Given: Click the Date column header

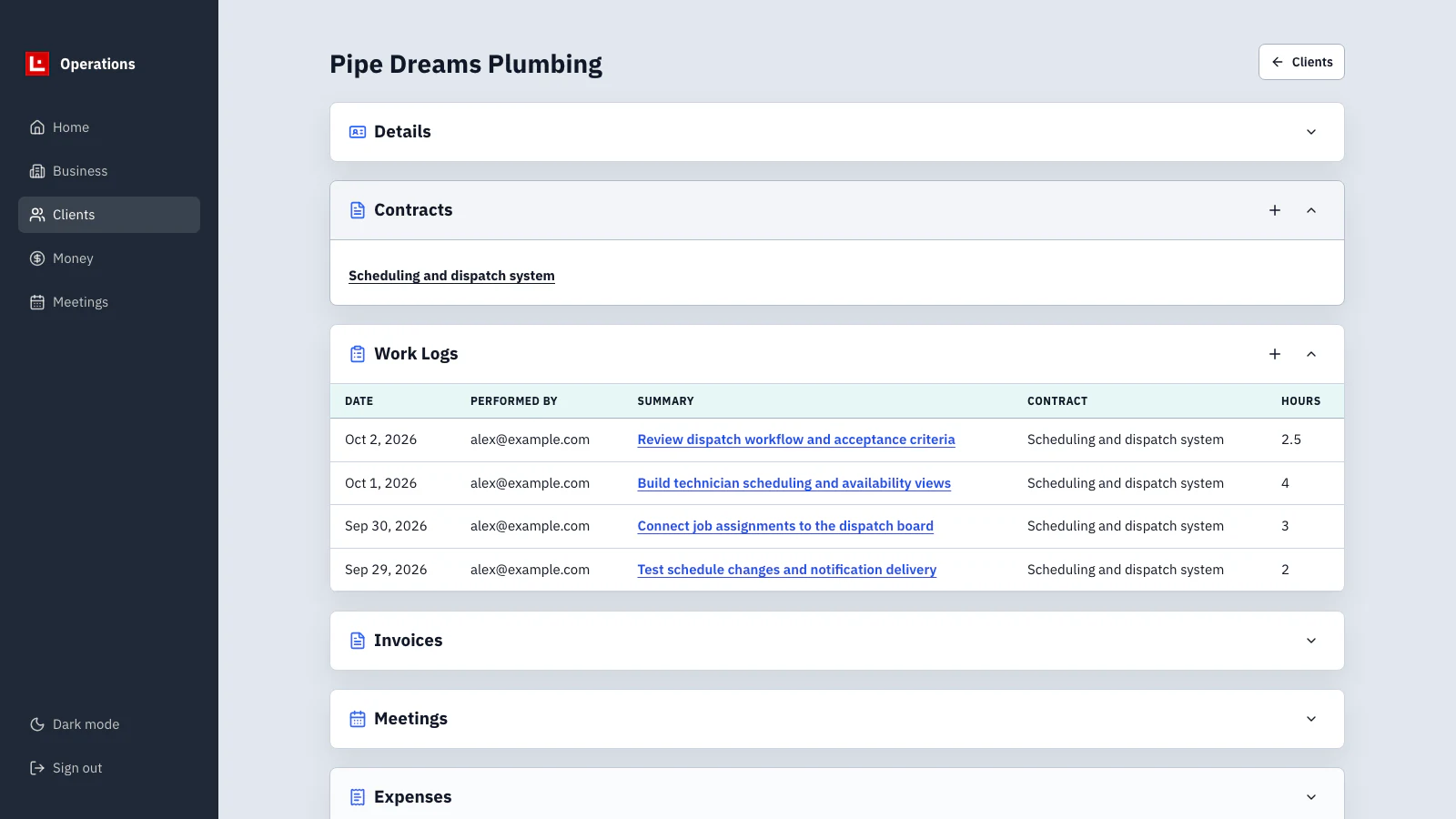Looking at the screenshot, I should coord(359,401).
